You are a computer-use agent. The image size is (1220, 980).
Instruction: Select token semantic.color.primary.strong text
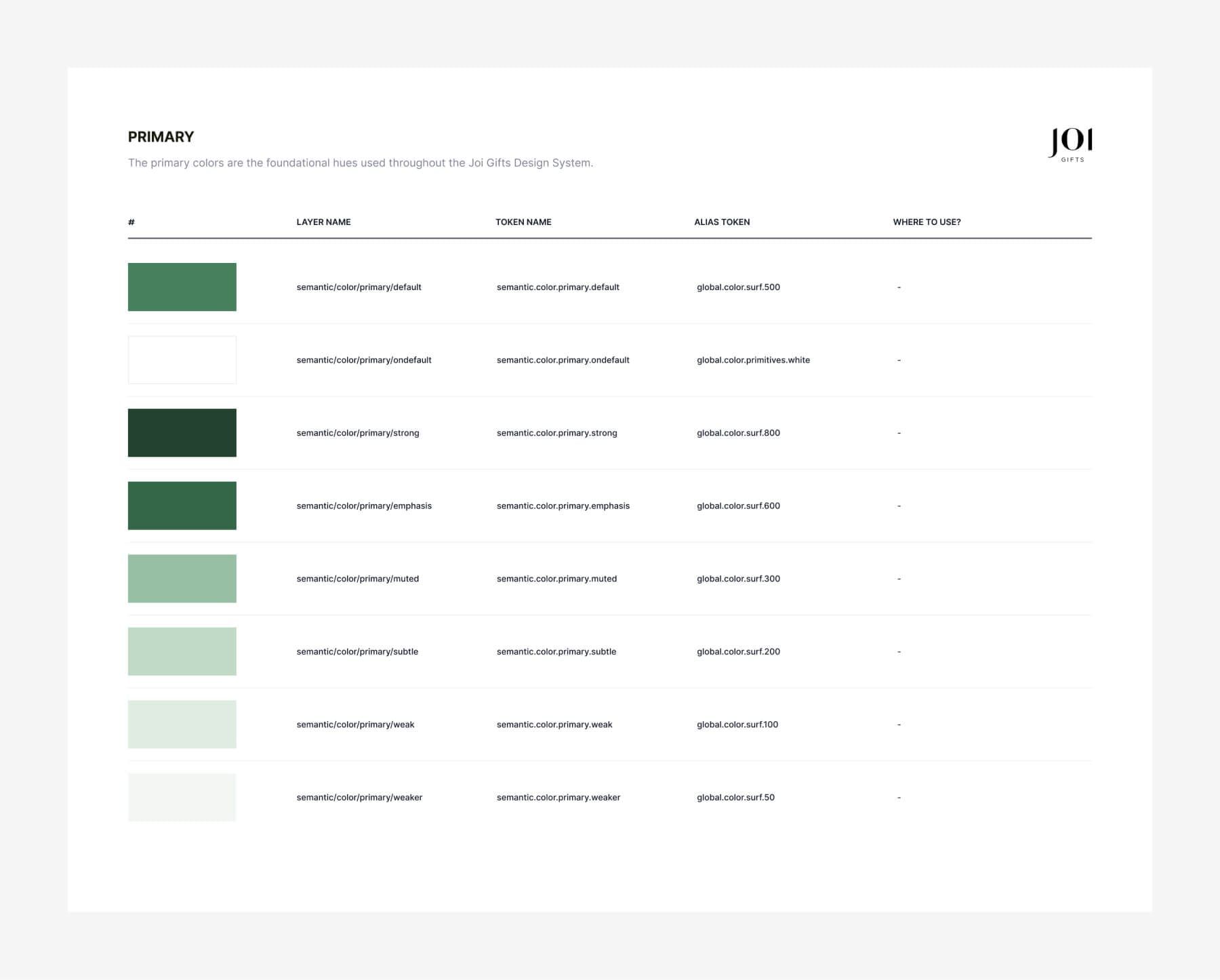[x=556, y=433]
